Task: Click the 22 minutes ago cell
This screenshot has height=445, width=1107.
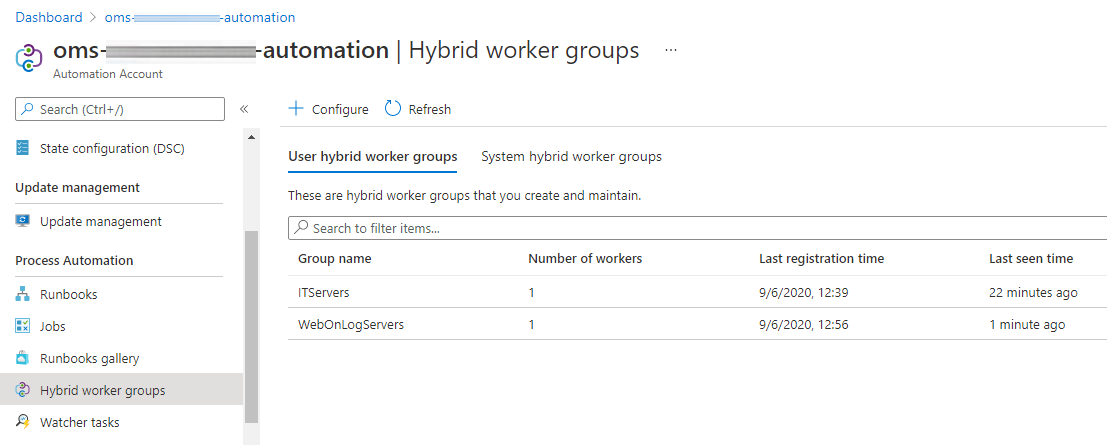Action: [1034, 292]
